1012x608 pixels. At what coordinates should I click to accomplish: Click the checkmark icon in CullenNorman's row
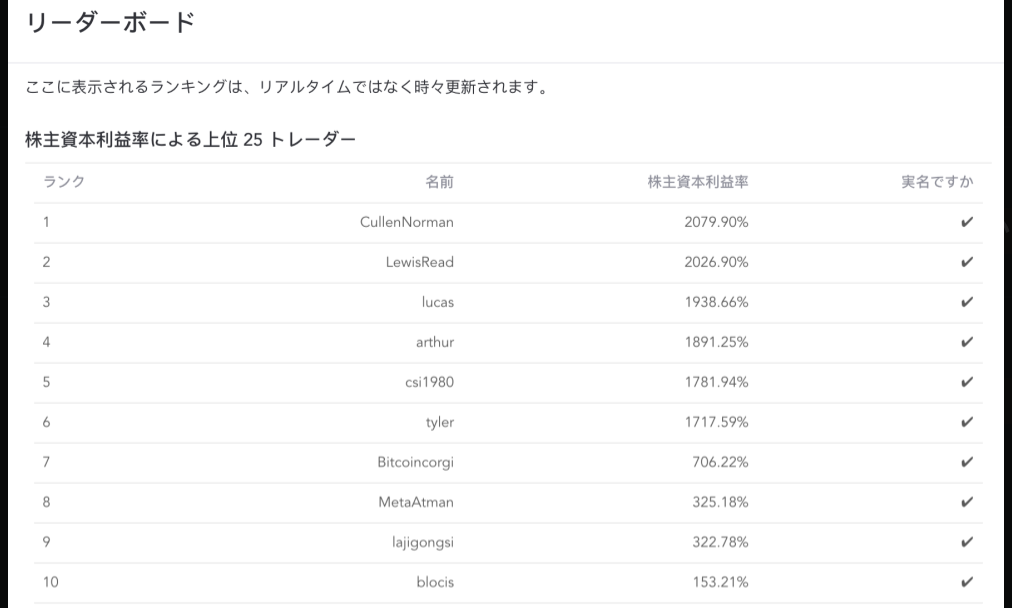click(x=966, y=222)
